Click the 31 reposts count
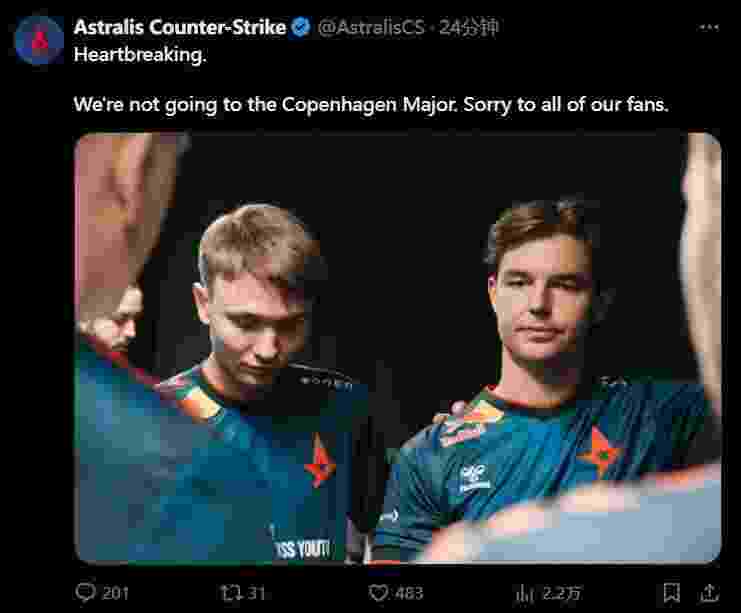 (256, 593)
